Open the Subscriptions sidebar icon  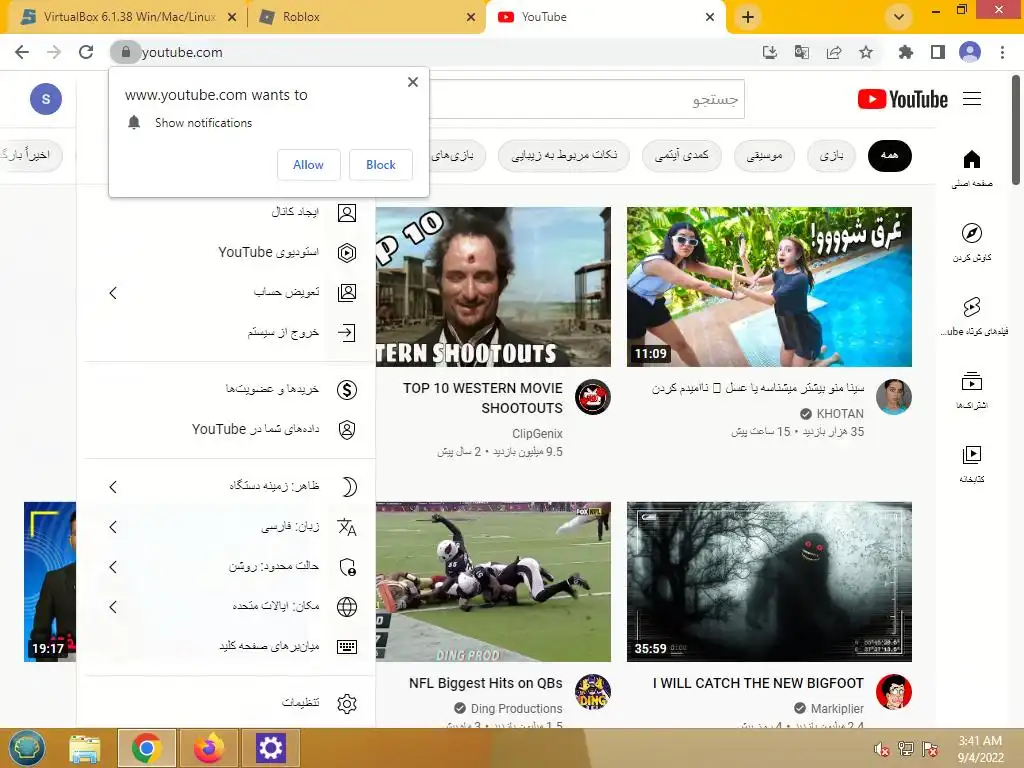972,381
